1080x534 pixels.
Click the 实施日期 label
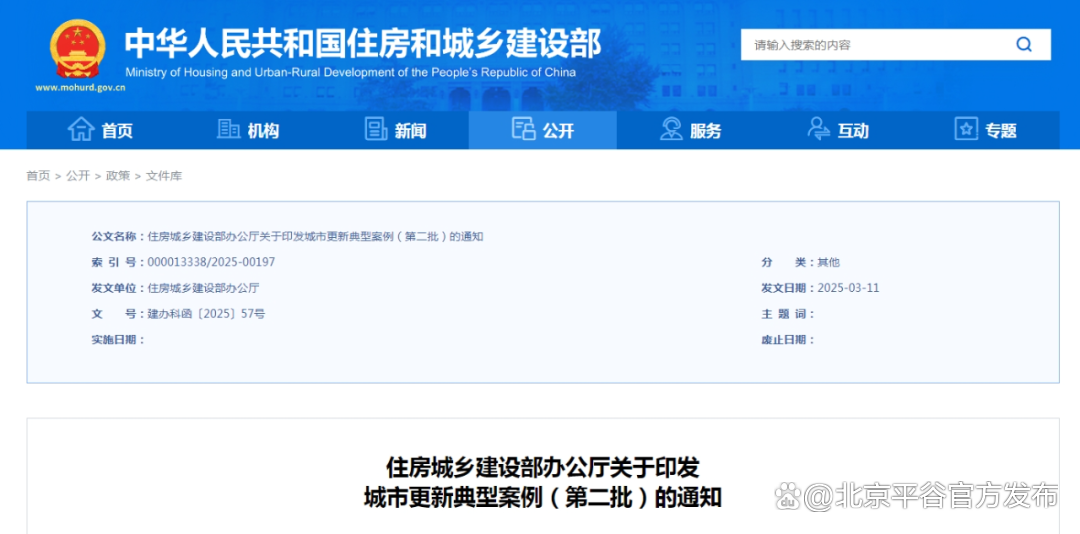pos(117,340)
